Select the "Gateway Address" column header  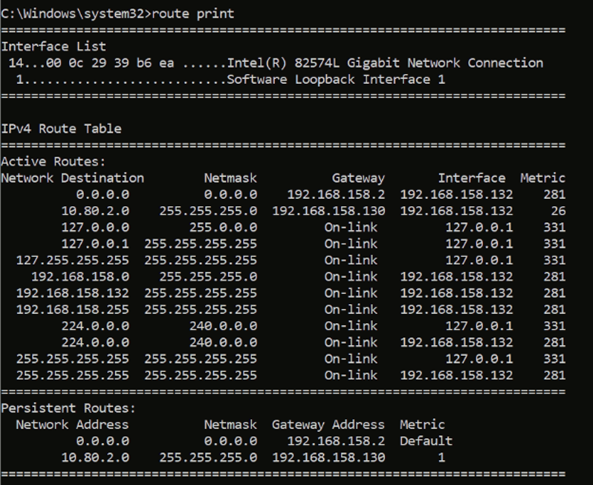(x=328, y=424)
